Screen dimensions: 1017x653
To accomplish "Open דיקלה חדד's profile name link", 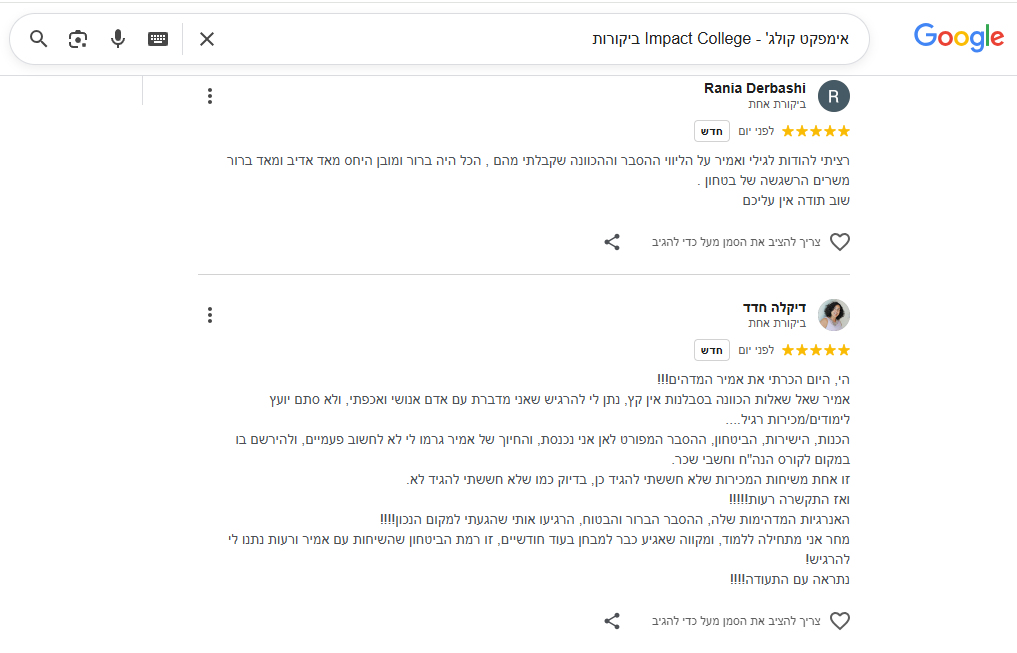I will point(774,307).
